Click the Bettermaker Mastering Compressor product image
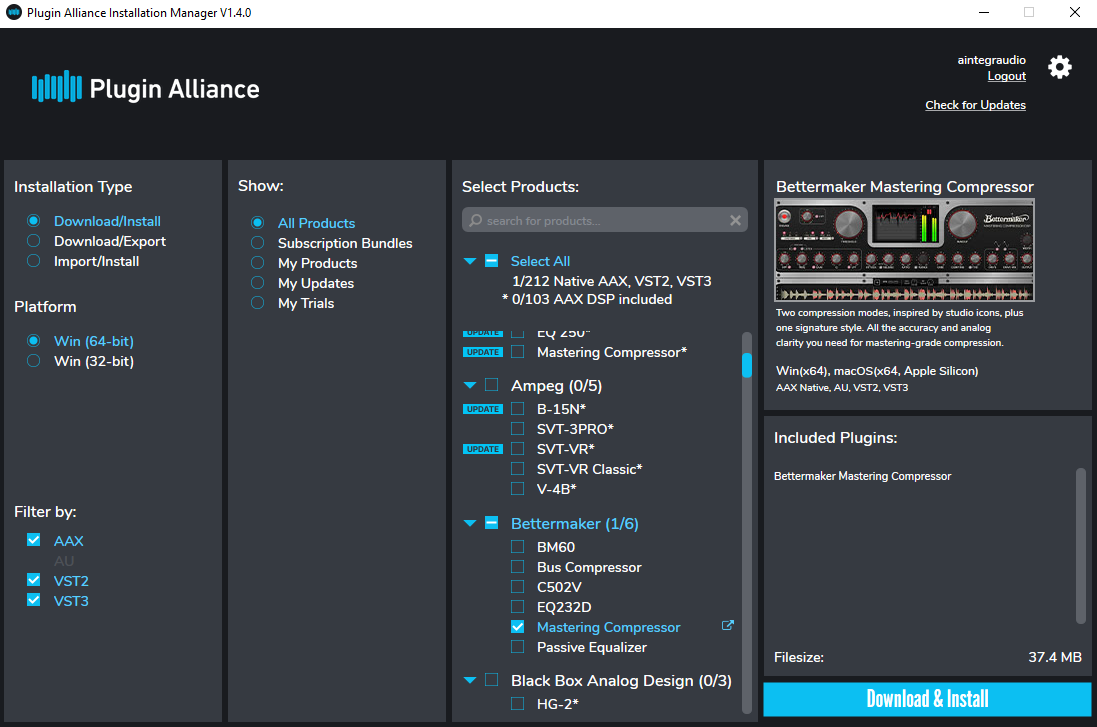Screen dimensions: 1097x727 click(903, 249)
